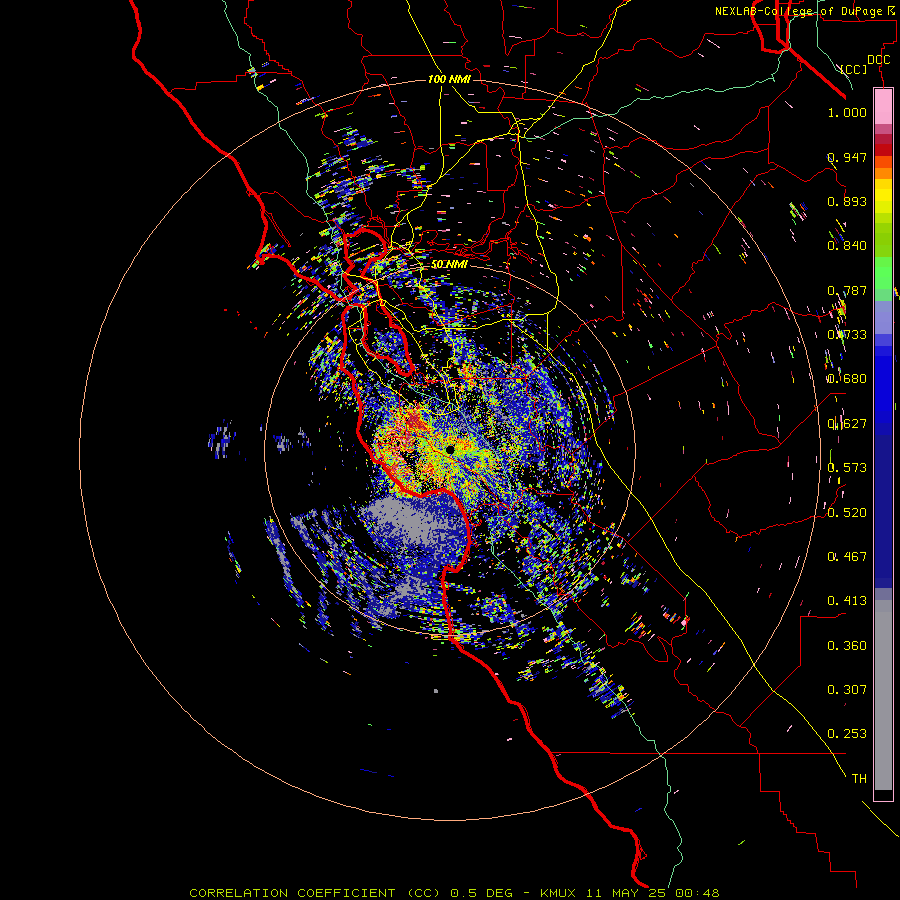Image resolution: width=900 pixels, height=900 pixels.
Task: Select the 0.573 scale value
Action: pyautogui.click(x=847, y=468)
